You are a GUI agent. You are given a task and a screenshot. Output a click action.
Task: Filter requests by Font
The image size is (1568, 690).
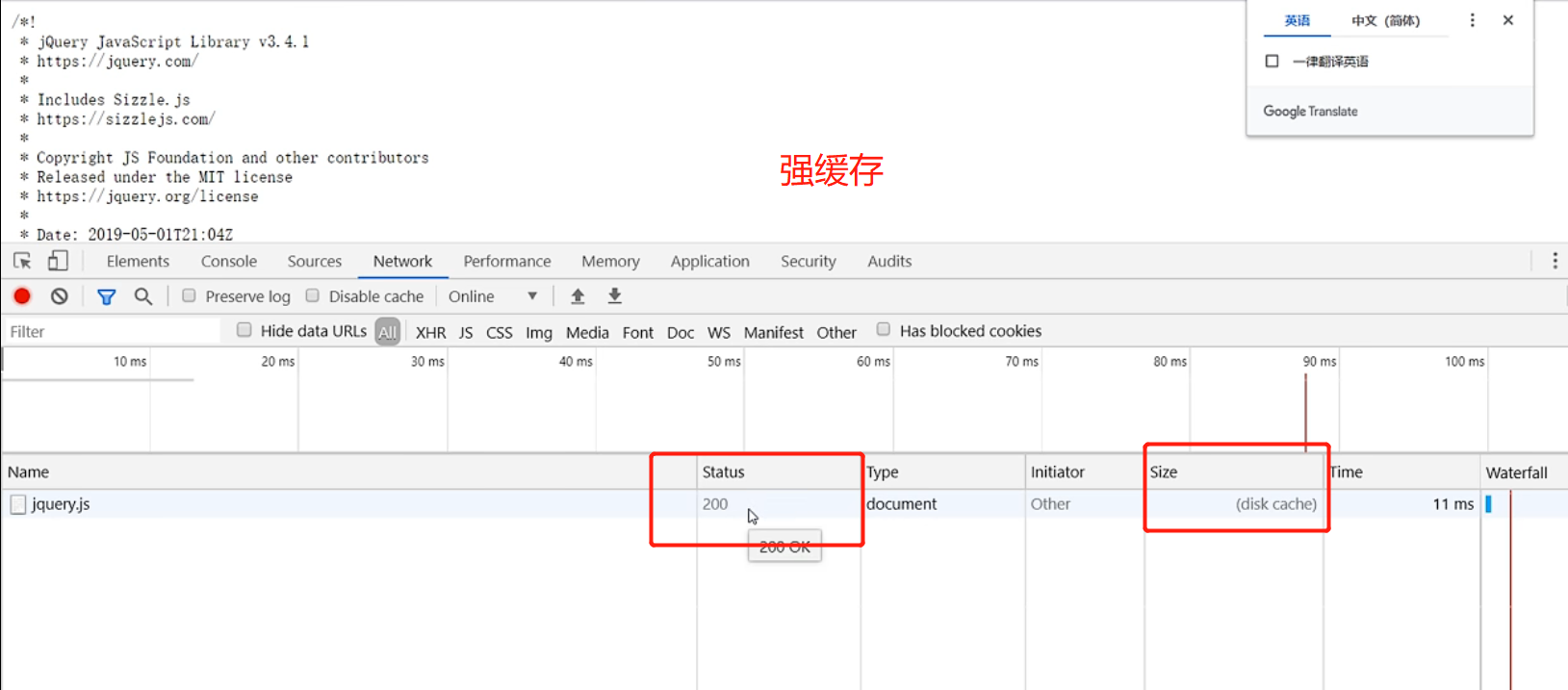point(637,332)
